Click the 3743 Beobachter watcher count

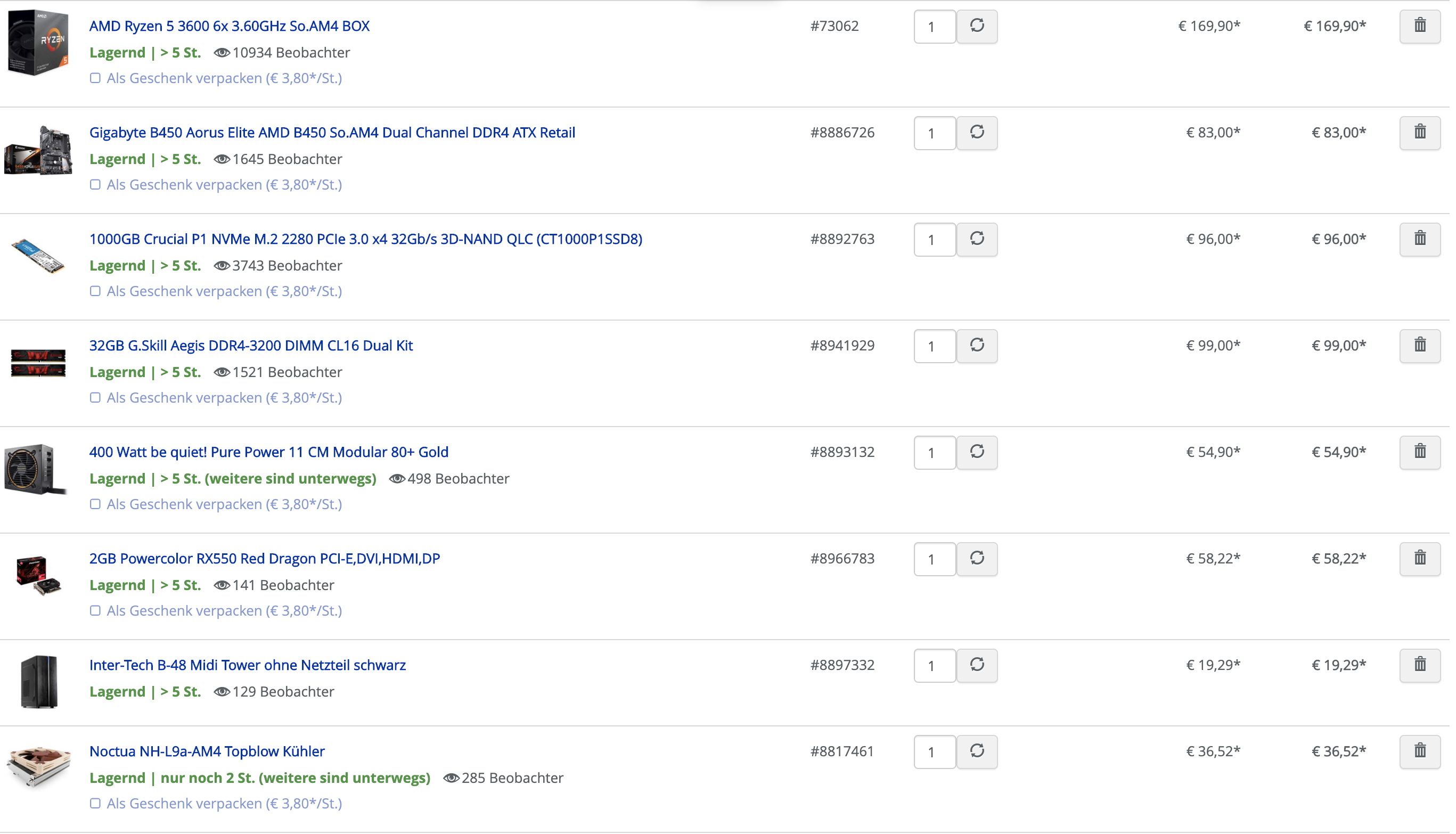tap(279, 266)
